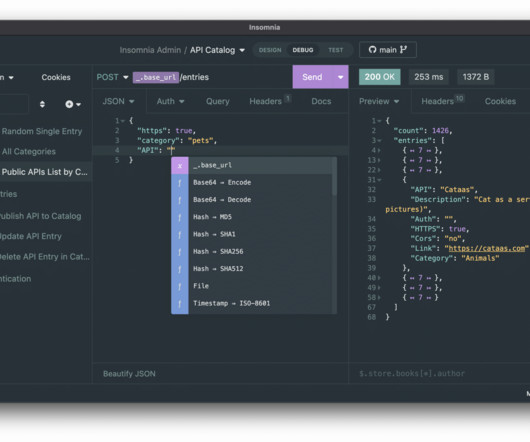
Task: Switch to the TEST mode
Action: pyautogui.click(x=335, y=50)
